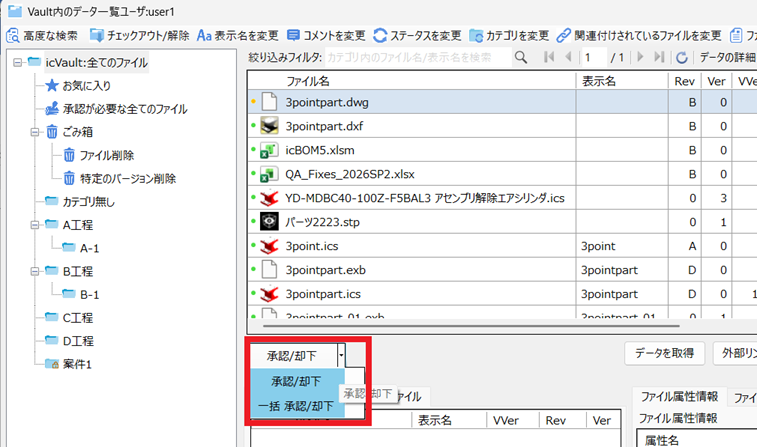757x447 pixels.
Task: Select YD-MDBC40-100Z-F5BAL3 アセンブリ解除エアシリンダ.ics row
Action: 502,198
